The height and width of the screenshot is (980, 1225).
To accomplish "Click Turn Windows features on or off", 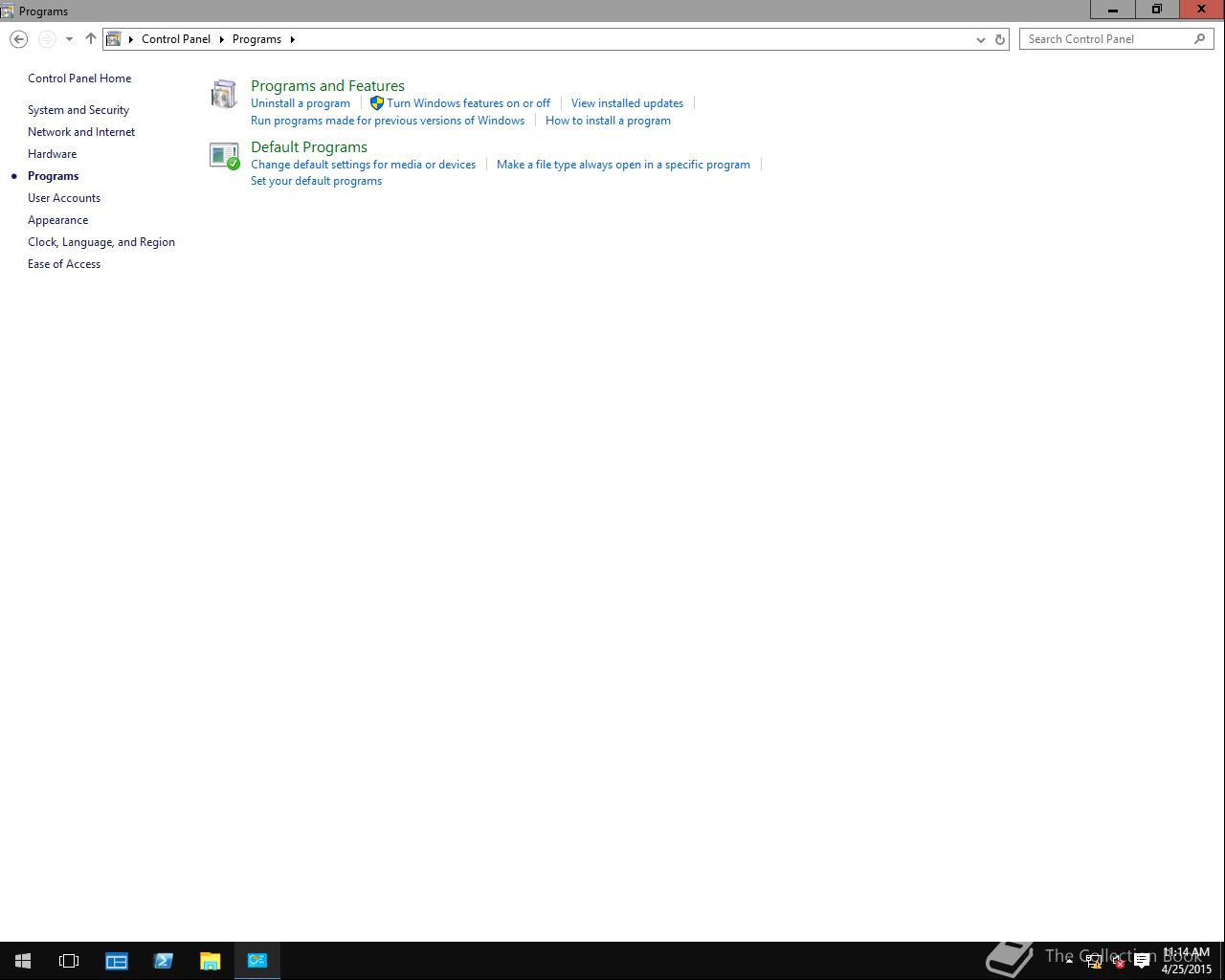I will point(468,103).
